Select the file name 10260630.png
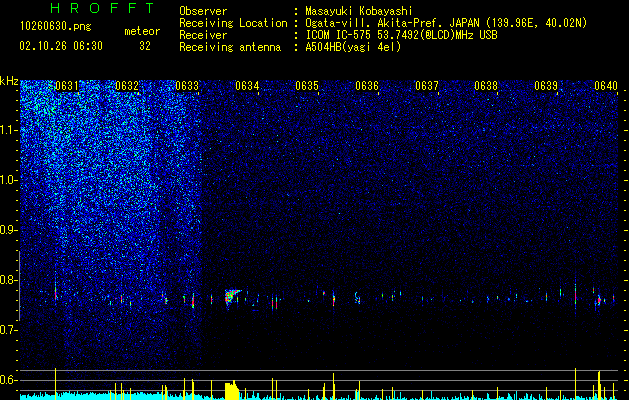This screenshot has height=400, width=629. coord(56,27)
